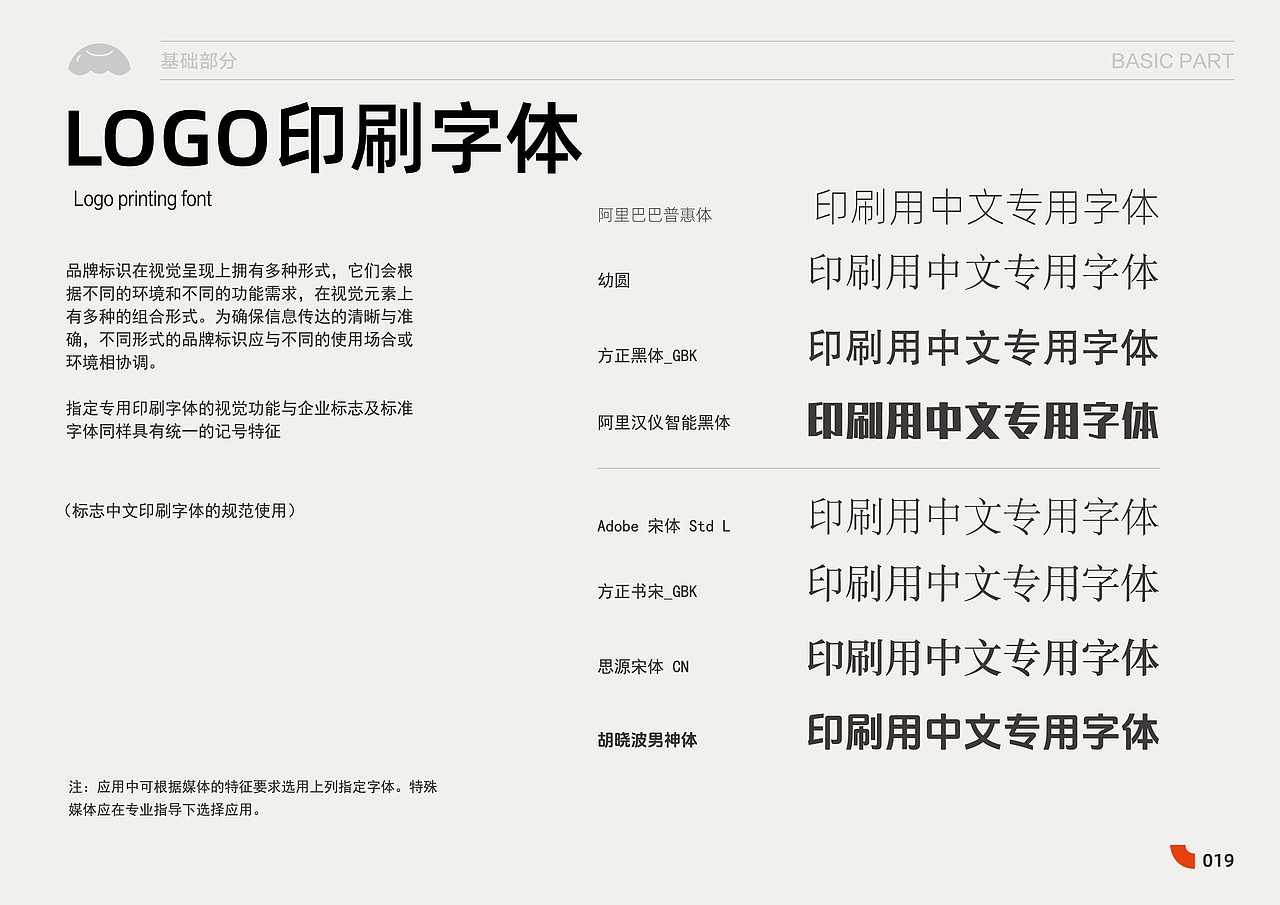Click the sample text beside 方正书宋_GBK
The width and height of the screenshot is (1280, 905).
(984, 583)
